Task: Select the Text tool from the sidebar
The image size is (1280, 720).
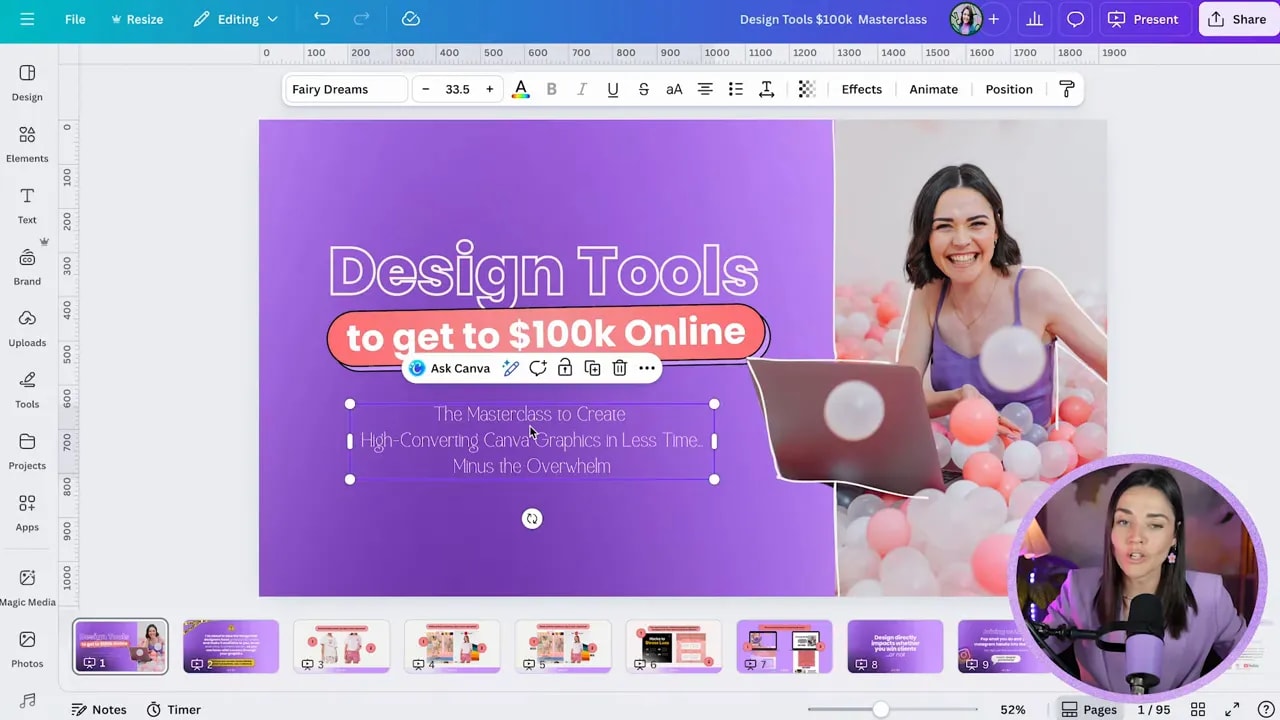Action: click(27, 203)
